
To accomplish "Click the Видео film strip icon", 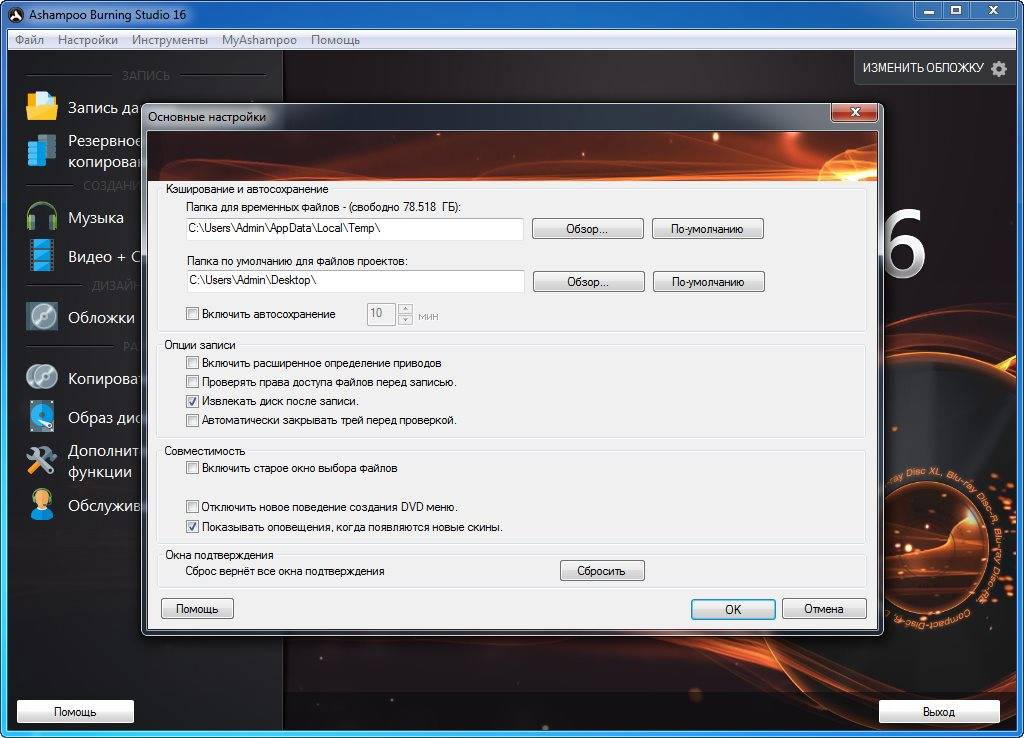I will tap(42, 255).
